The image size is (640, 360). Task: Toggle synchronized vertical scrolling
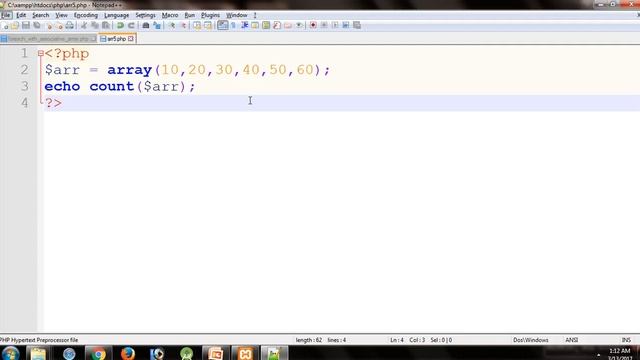point(197,25)
